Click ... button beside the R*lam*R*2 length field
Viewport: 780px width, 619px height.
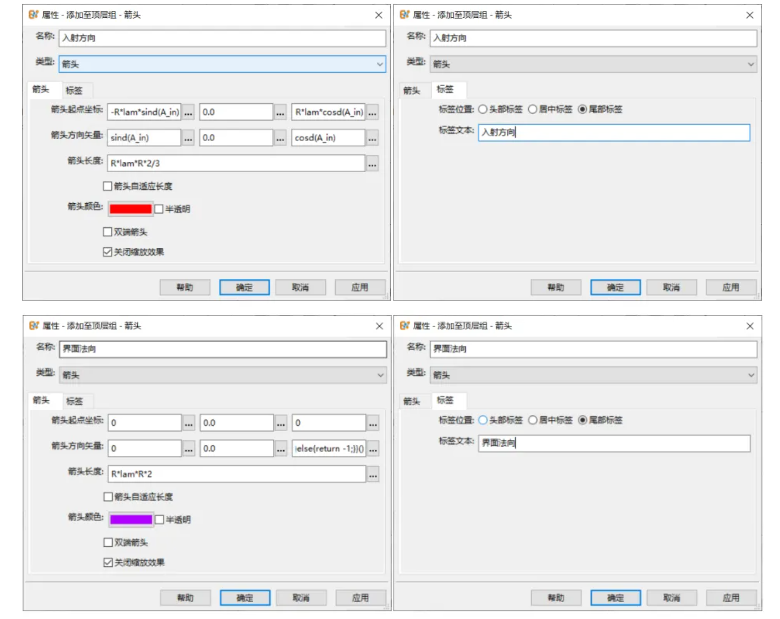click(373, 474)
